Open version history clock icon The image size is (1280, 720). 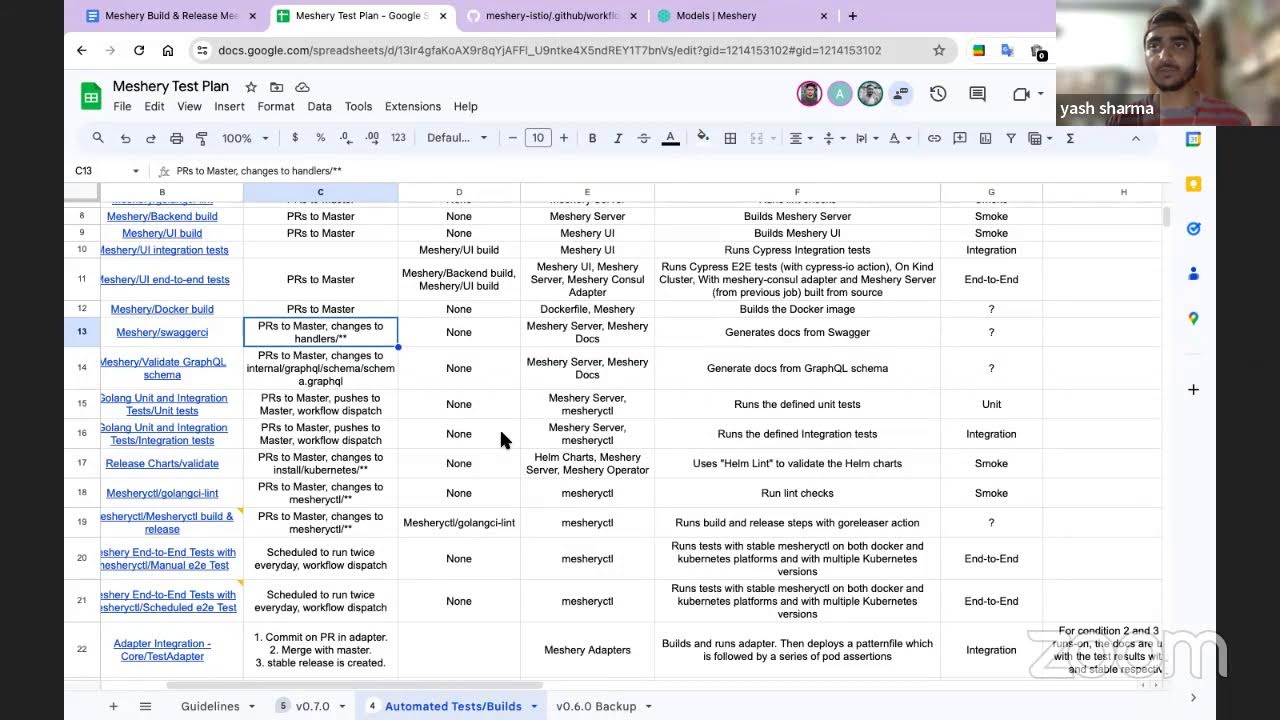(x=938, y=94)
